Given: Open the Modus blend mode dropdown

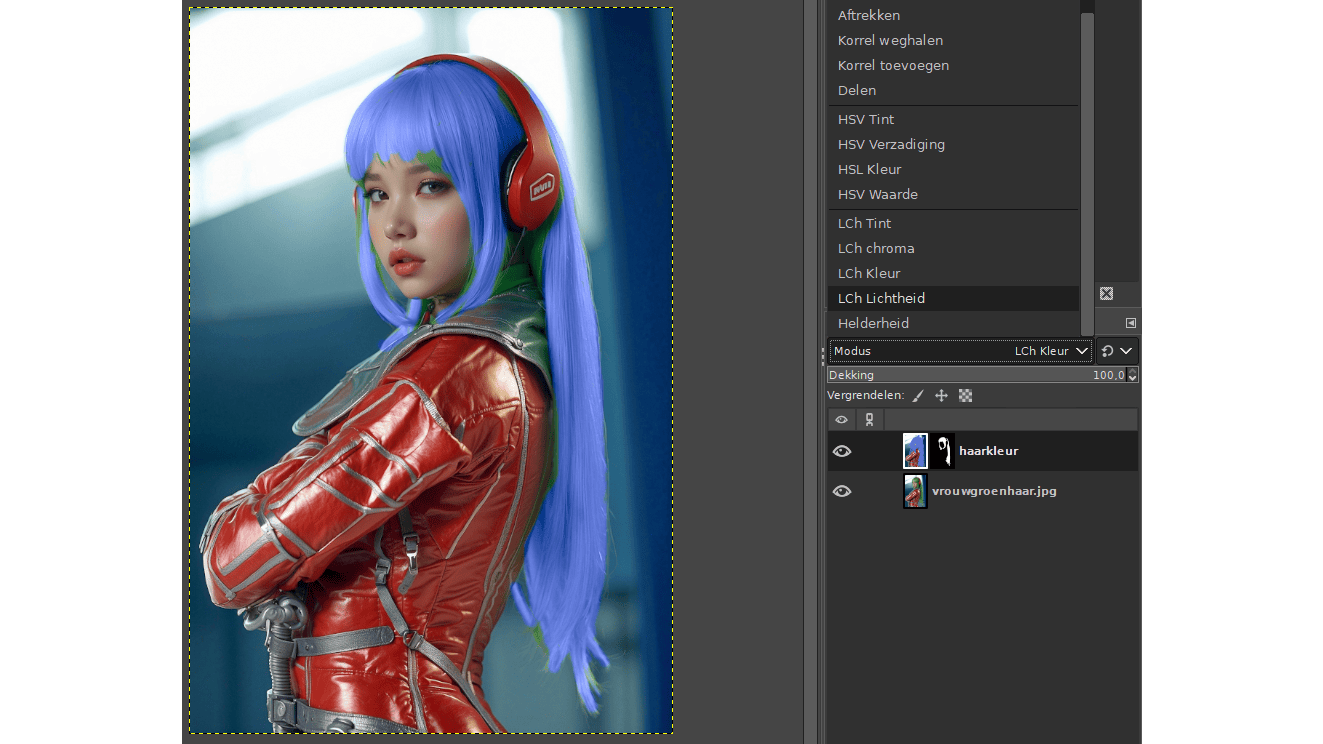Looking at the screenshot, I should tap(960, 351).
